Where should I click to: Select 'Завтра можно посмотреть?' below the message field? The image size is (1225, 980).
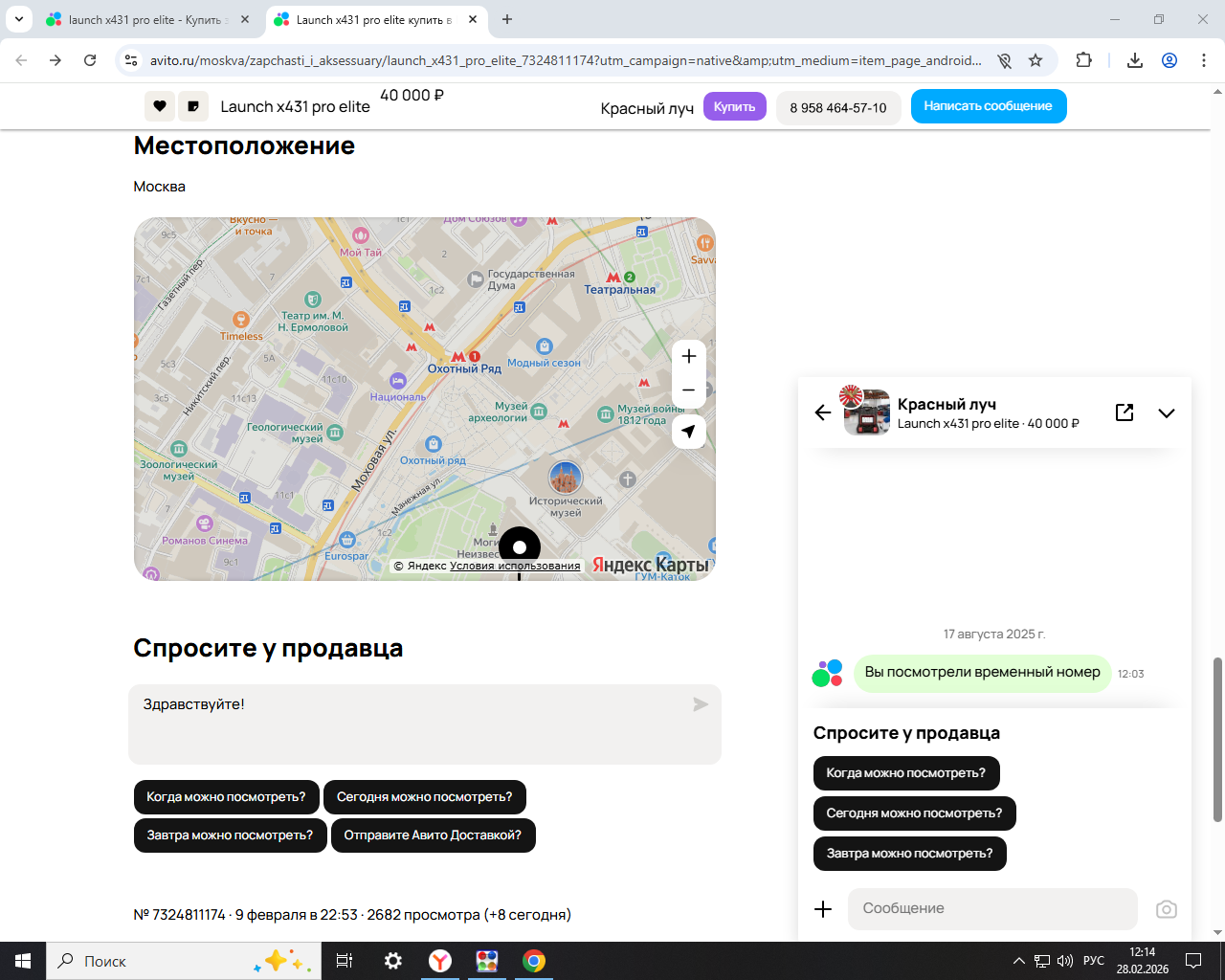click(x=231, y=835)
